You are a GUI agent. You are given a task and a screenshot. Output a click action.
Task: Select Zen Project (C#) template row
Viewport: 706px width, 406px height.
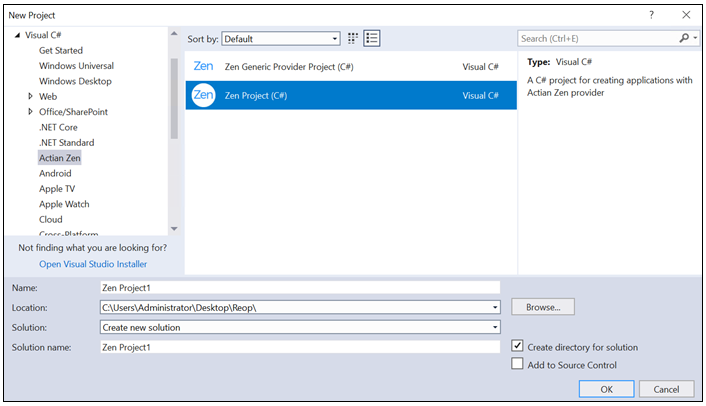coord(351,95)
